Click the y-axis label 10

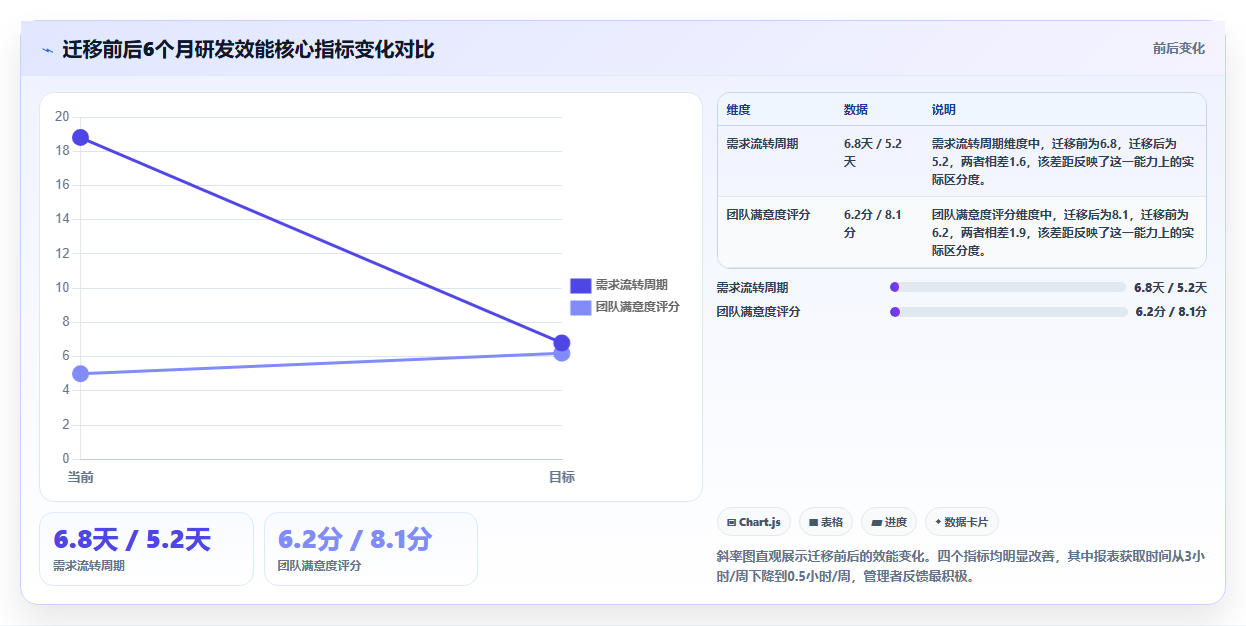click(62, 287)
